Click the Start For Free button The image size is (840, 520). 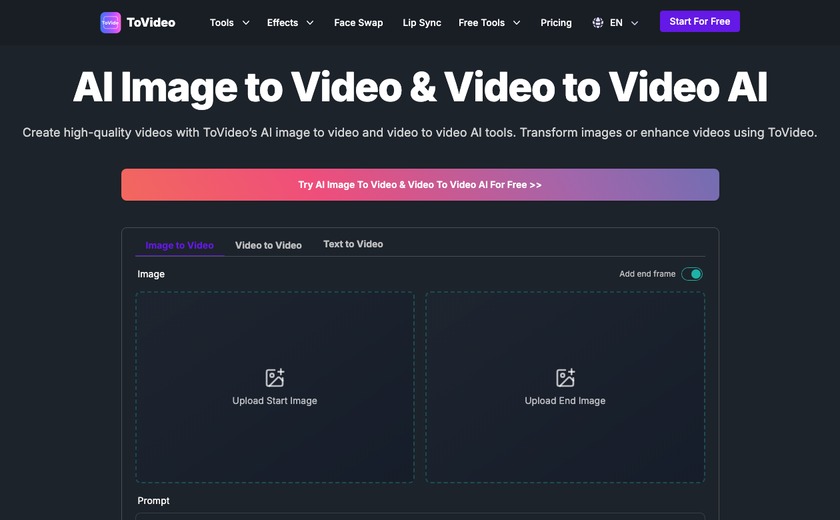[700, 21]
